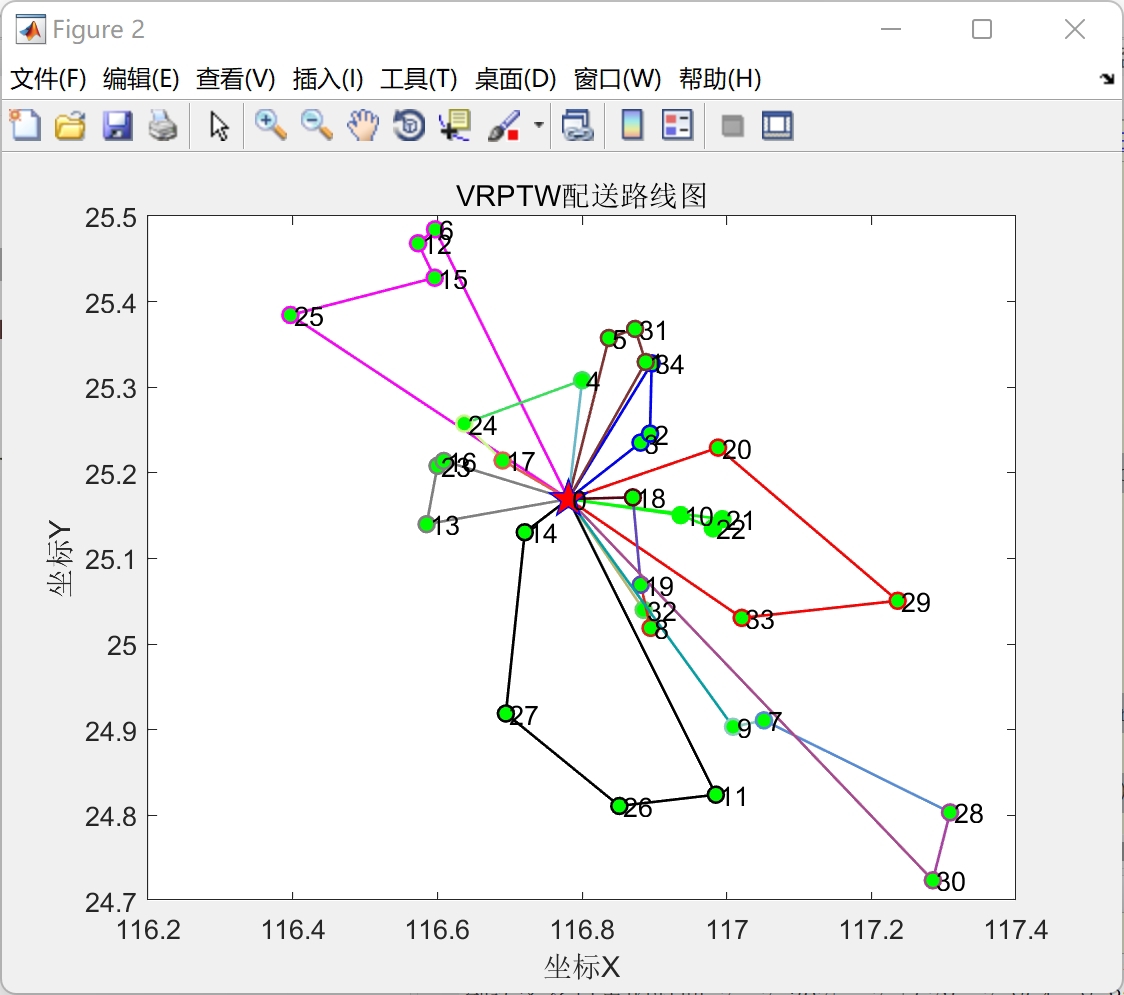Activate the Zoom In magnifier tool
This screenshot has height=995, width=1124.
(271, 125)
